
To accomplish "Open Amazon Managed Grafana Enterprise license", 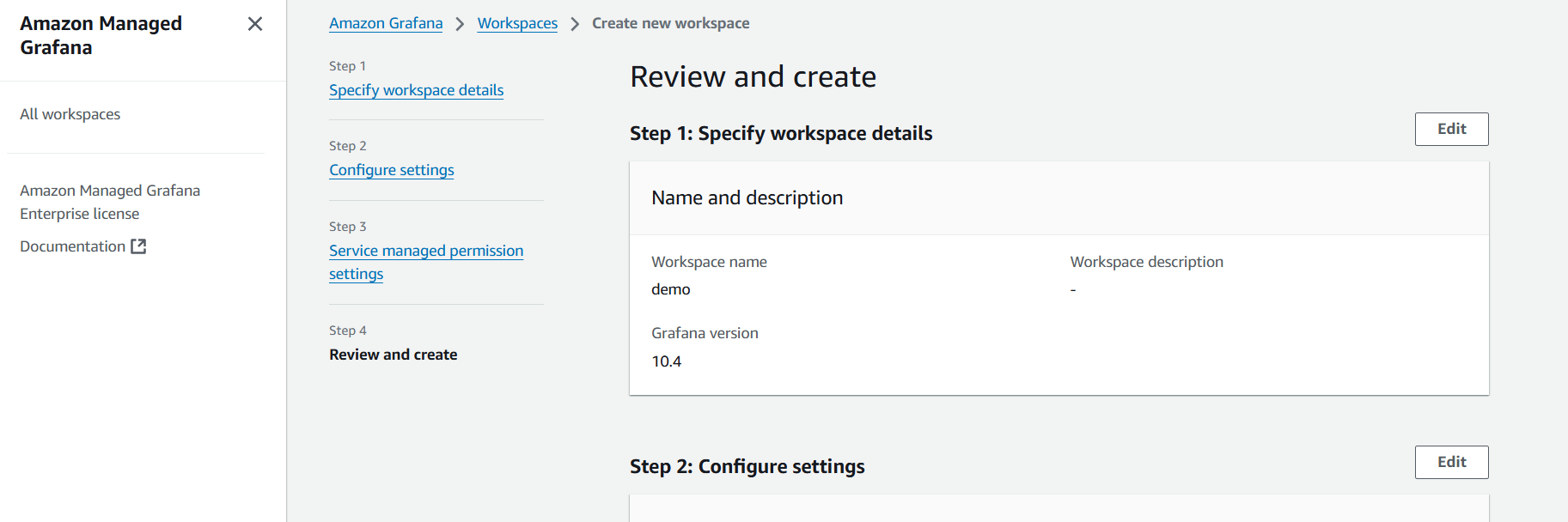I will pyautogui.click(x=110, y=202).
